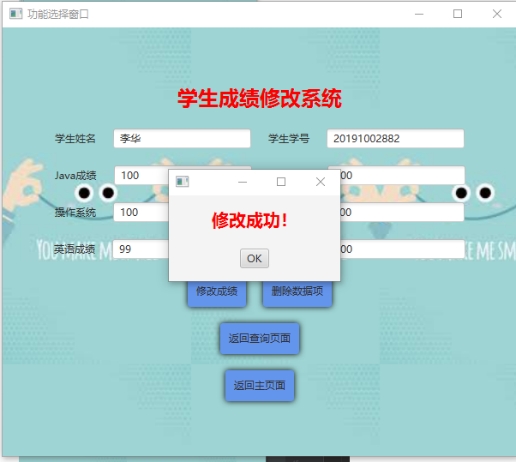Minimize the 修改成功 popup dialog
The height and width of the screenshot is (462, 516).
(243, 182)
